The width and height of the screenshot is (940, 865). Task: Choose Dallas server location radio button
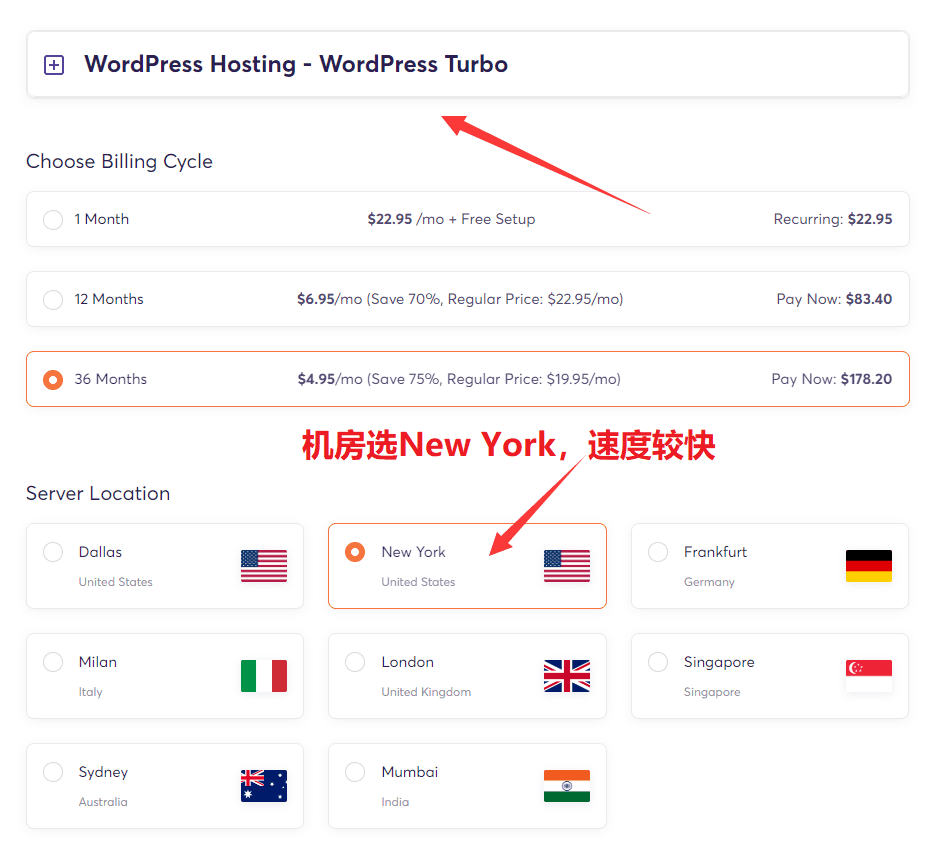[53, 551]
